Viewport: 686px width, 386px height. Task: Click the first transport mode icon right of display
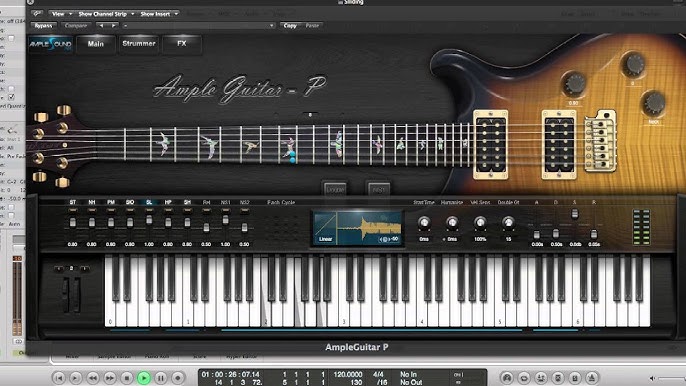pos(507,378)
